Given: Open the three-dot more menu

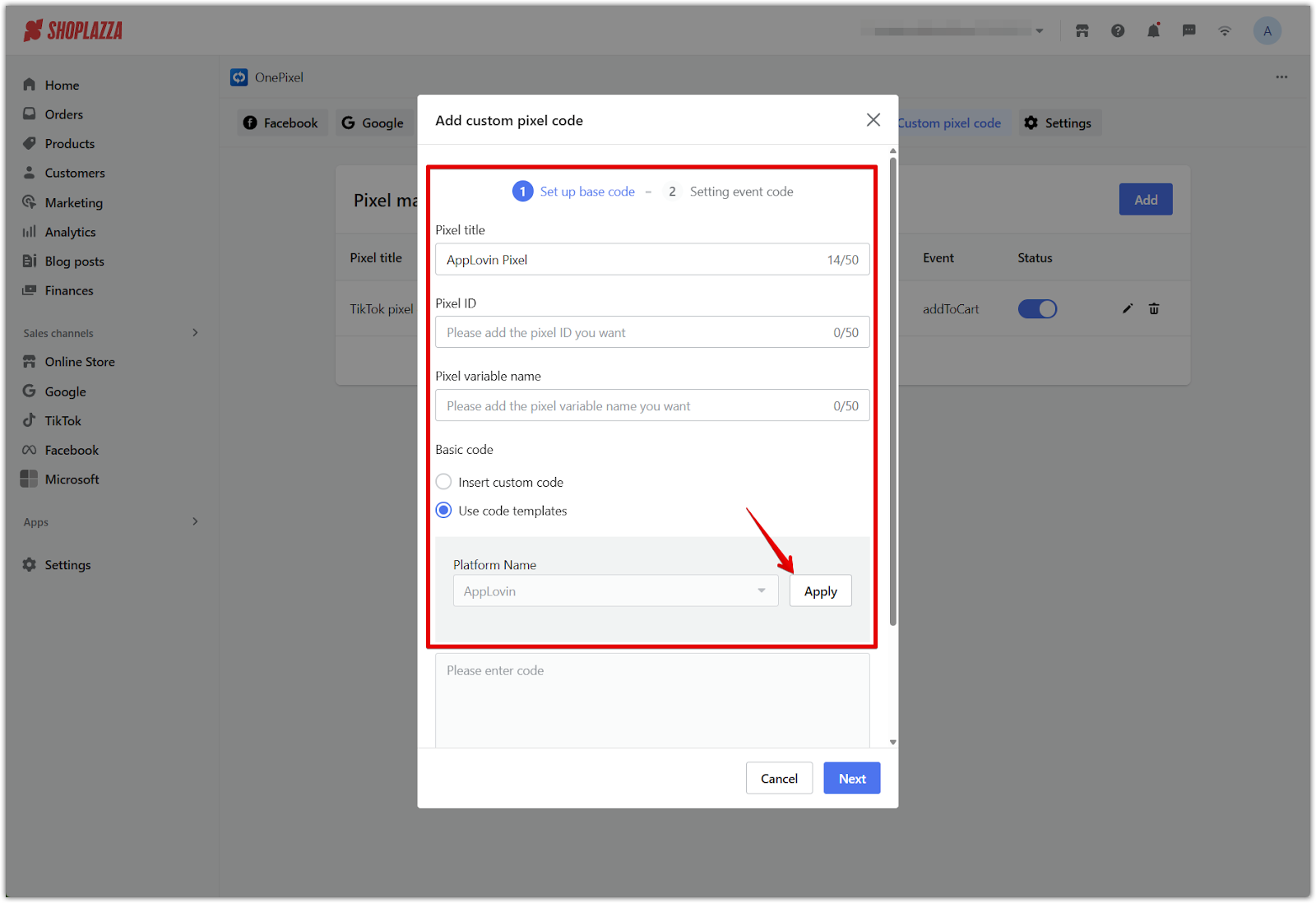Looking at the screenshot, I should tap(1281, 77).
